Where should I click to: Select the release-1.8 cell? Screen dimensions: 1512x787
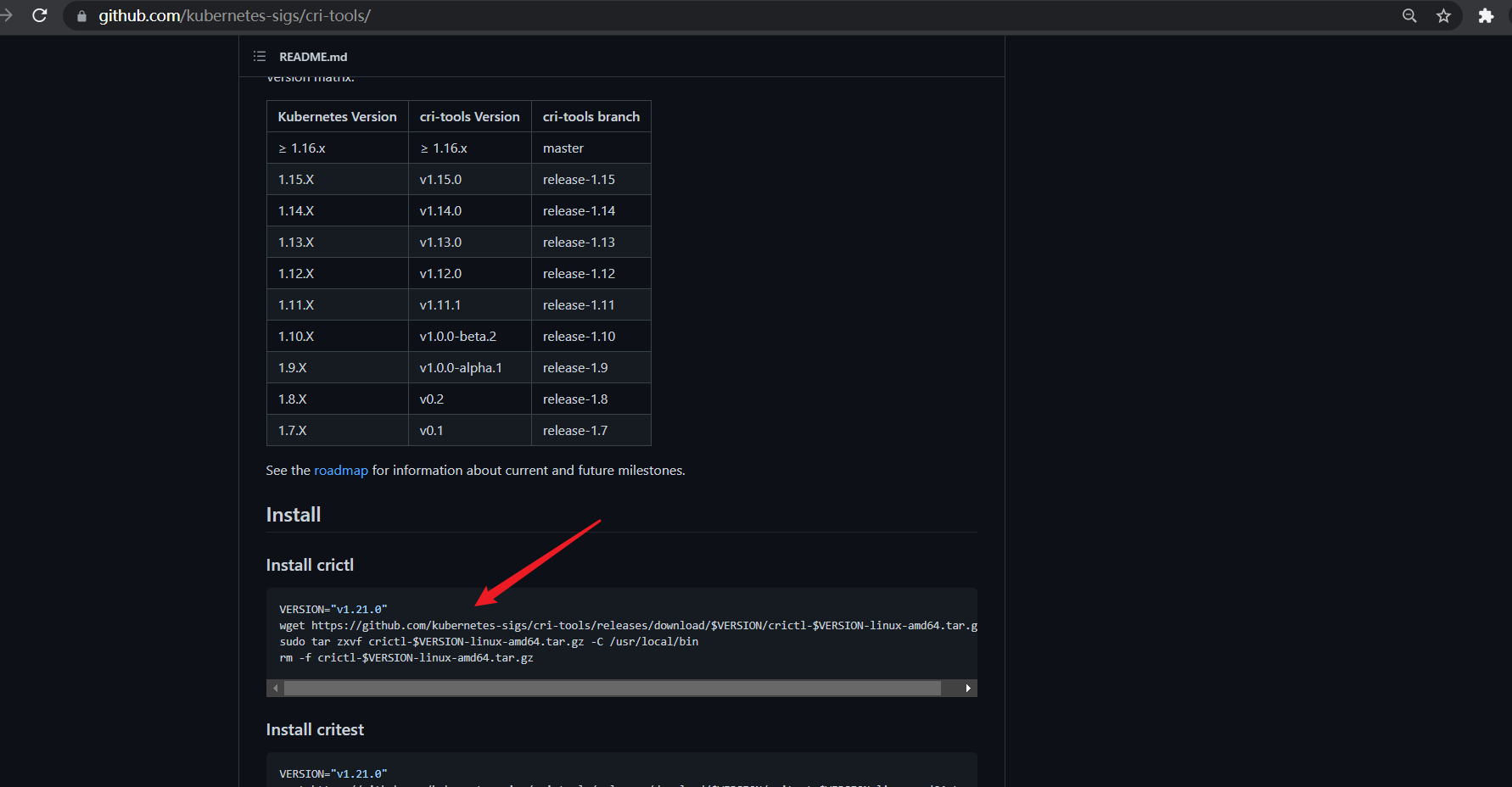(x=591, y=399)
